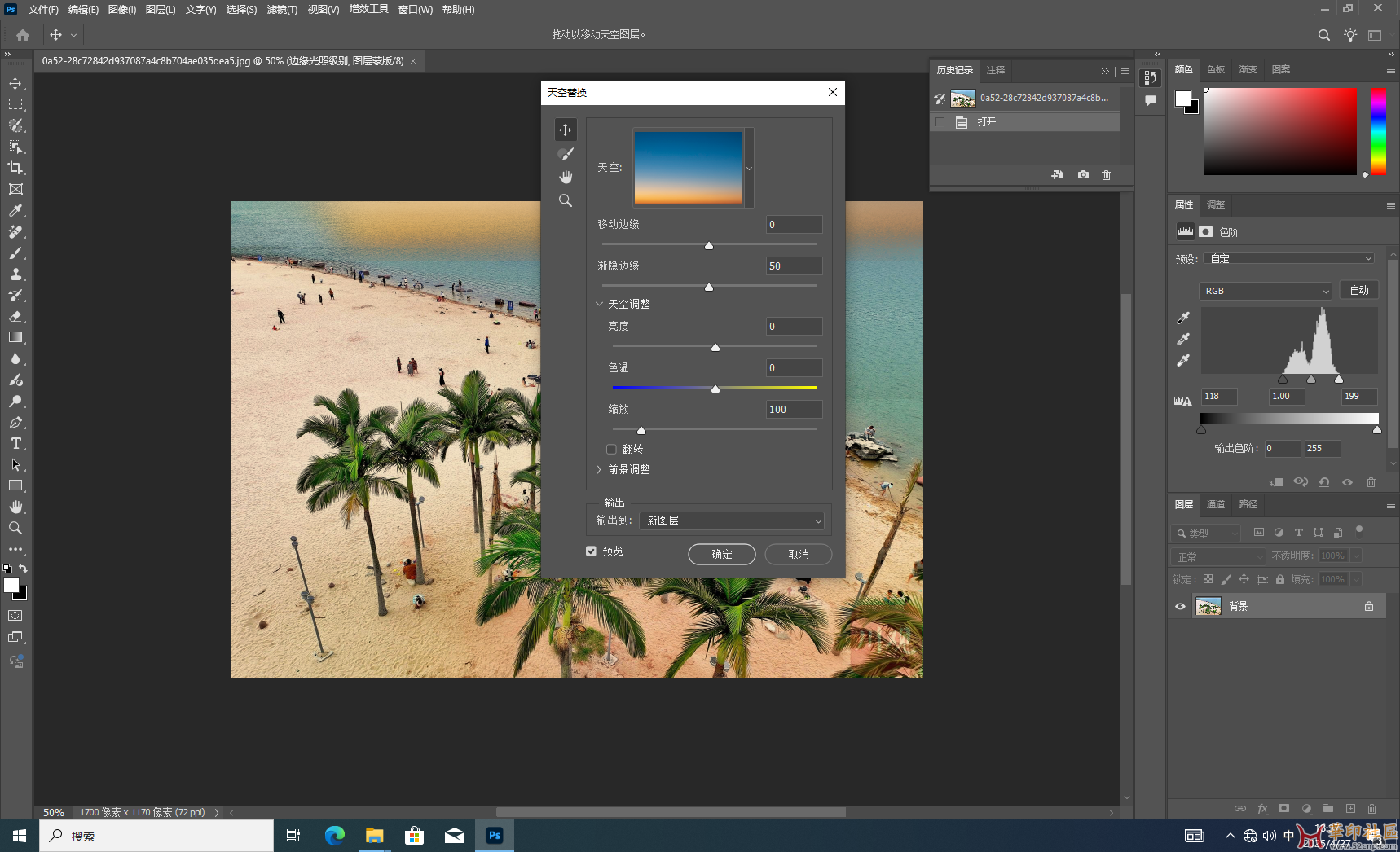Select the Eyedropper tool in left toolbar
This screenshot has width=1400, height=852.
[15, 210]
